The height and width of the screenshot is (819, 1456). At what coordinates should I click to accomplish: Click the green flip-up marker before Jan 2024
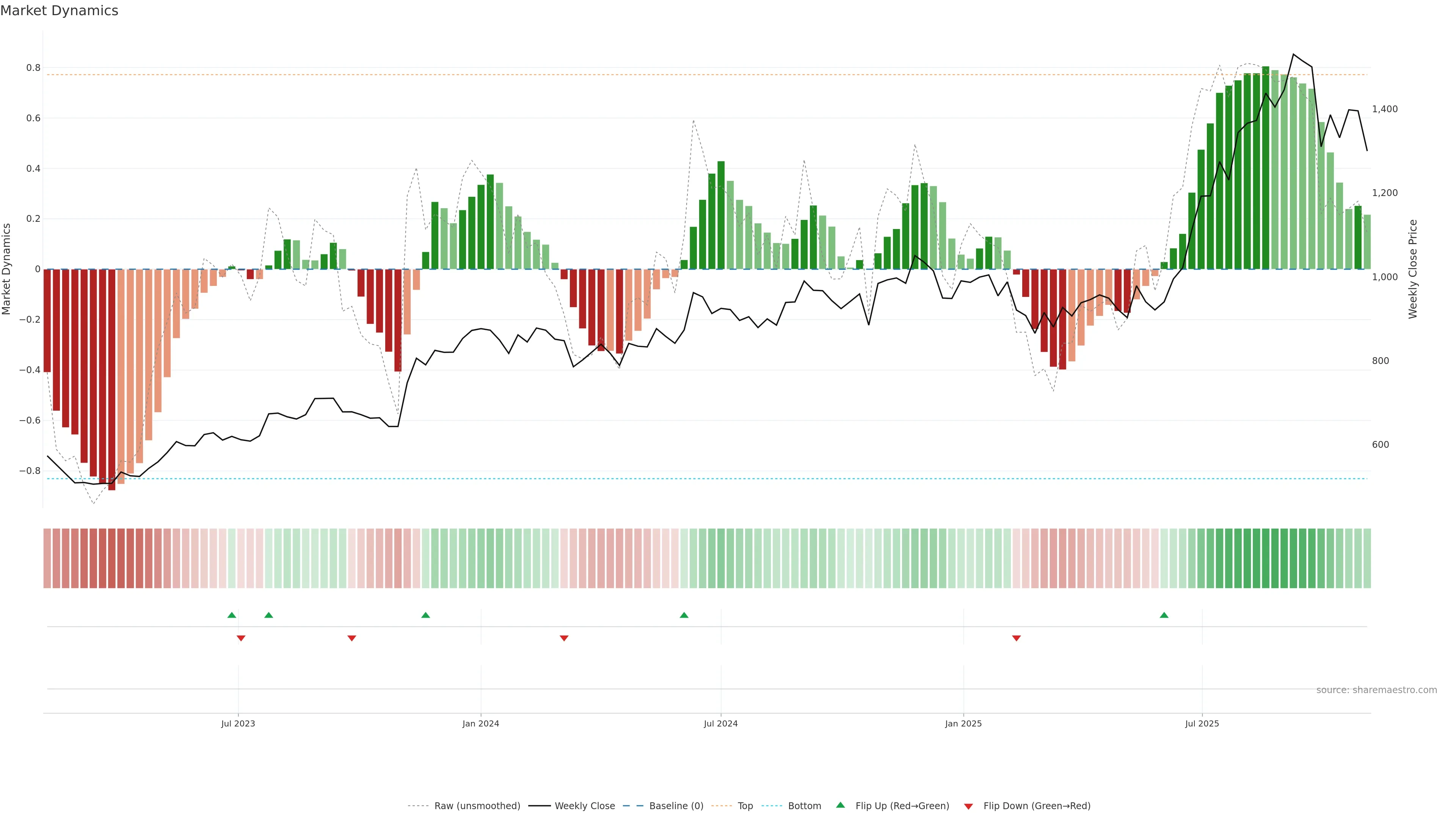(x=425, y=615)
